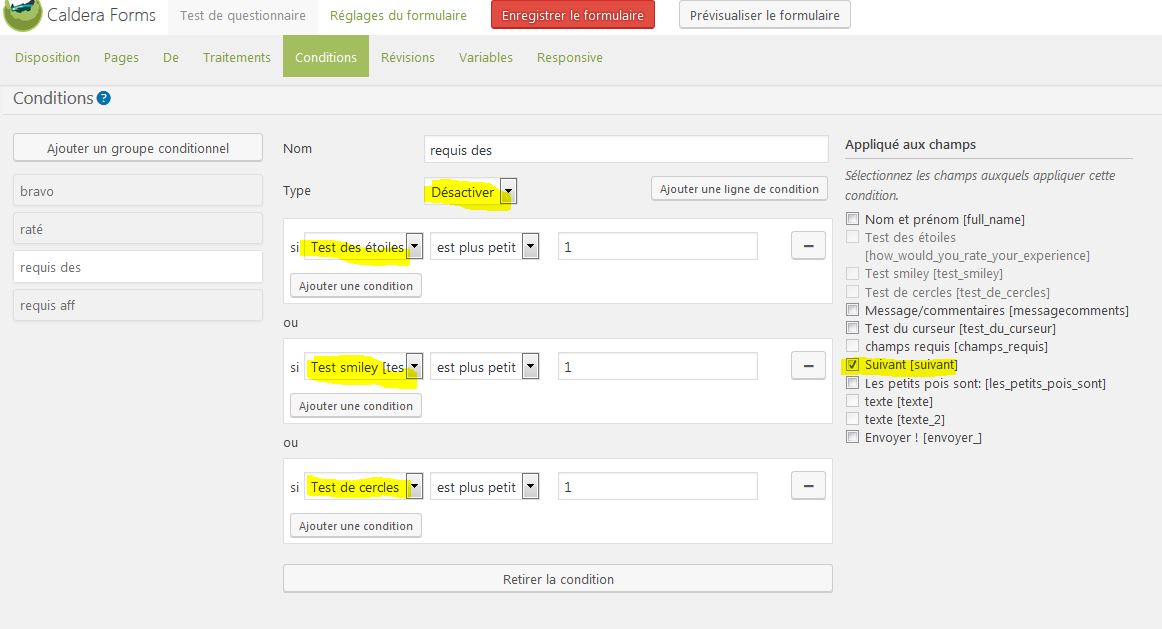This screenshot has height=629, width=1162.
Task: Open comparison dropdown in the Test smiley row
Action: point(484,367)
